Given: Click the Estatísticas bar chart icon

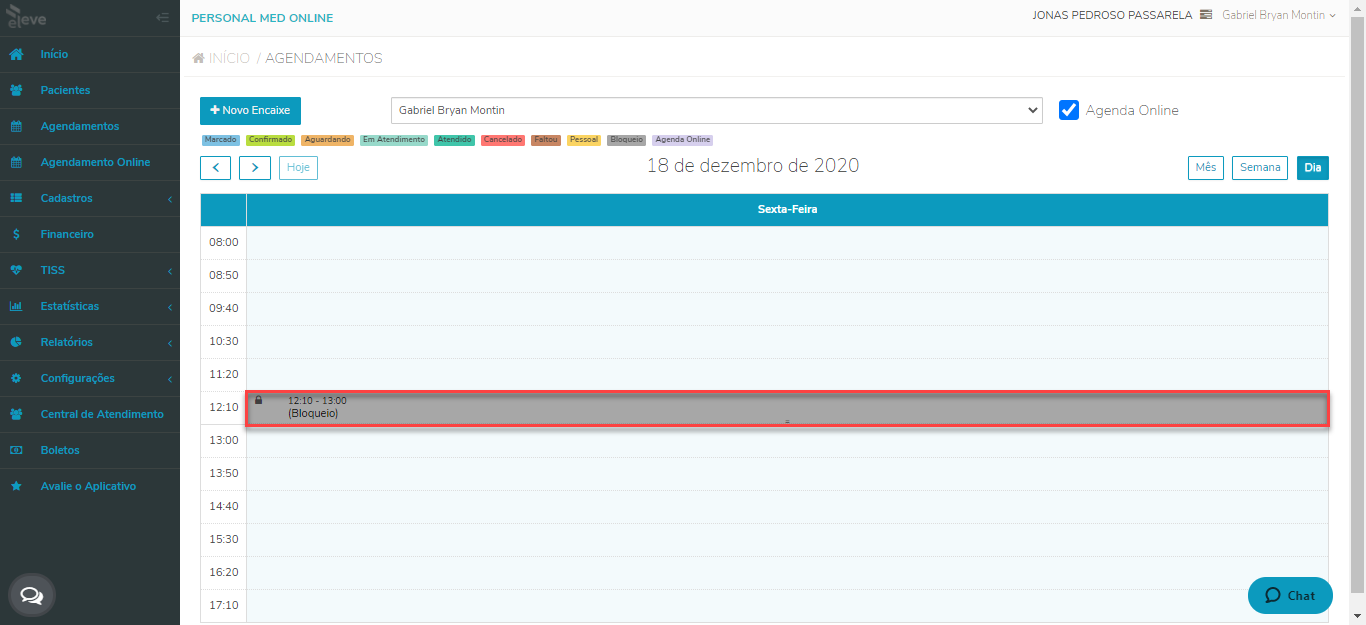Looking at the screenshot, I should (x=16, y=306).
